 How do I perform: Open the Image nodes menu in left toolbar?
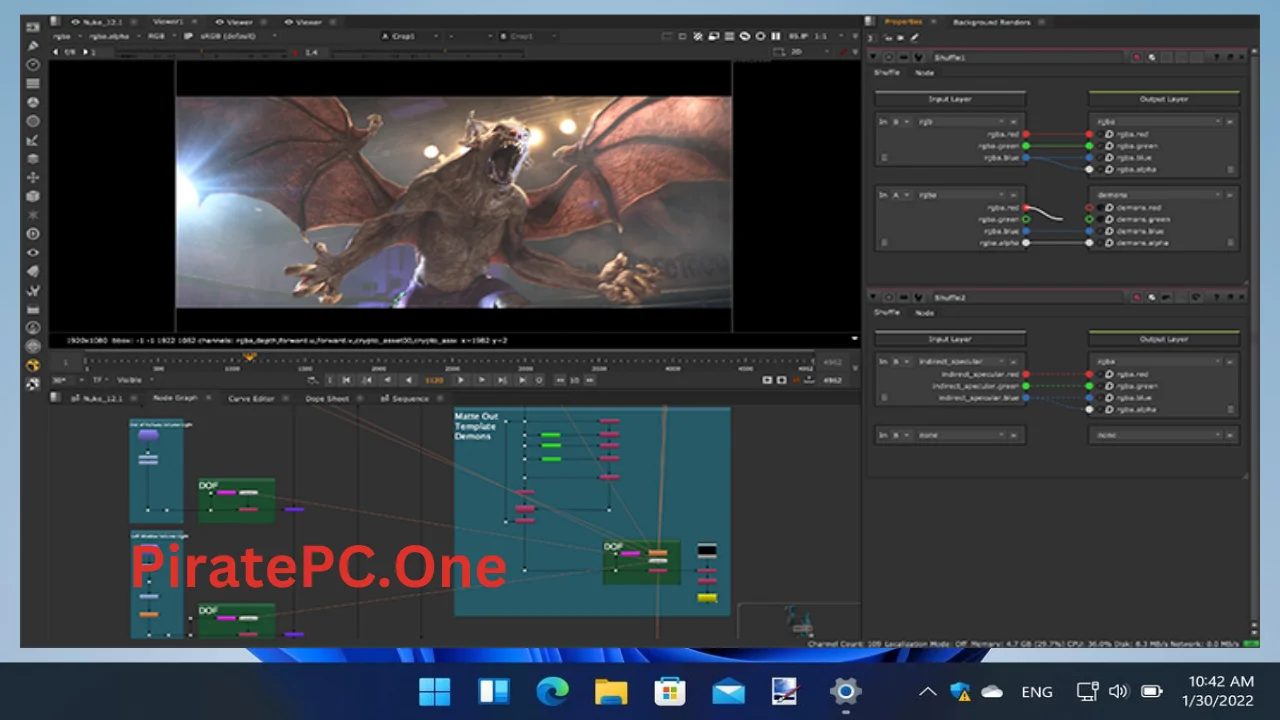point(33,27)
